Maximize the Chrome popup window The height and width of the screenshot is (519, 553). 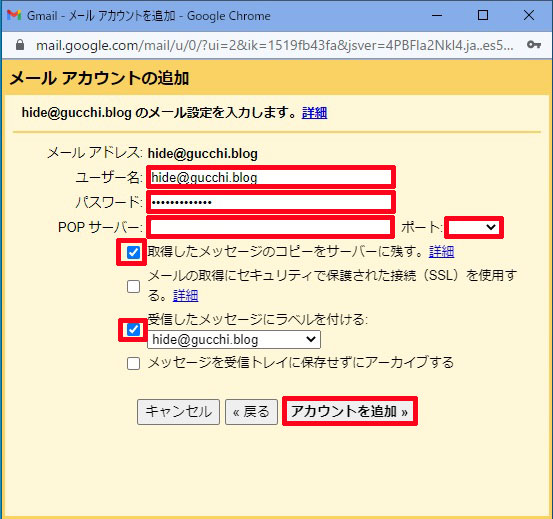[x=483, y=15]
